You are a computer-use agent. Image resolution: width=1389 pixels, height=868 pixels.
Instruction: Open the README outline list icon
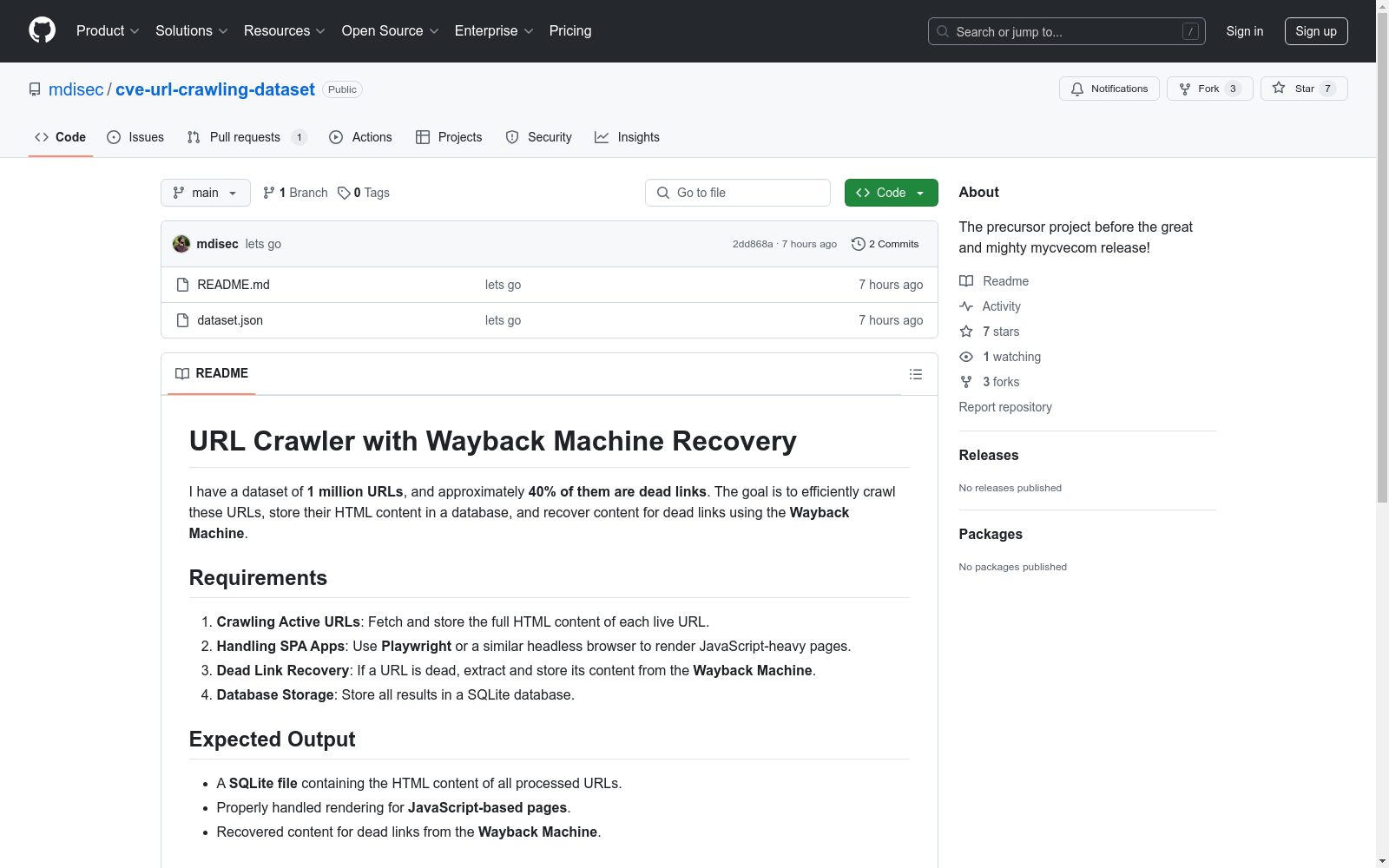(916, 374)
